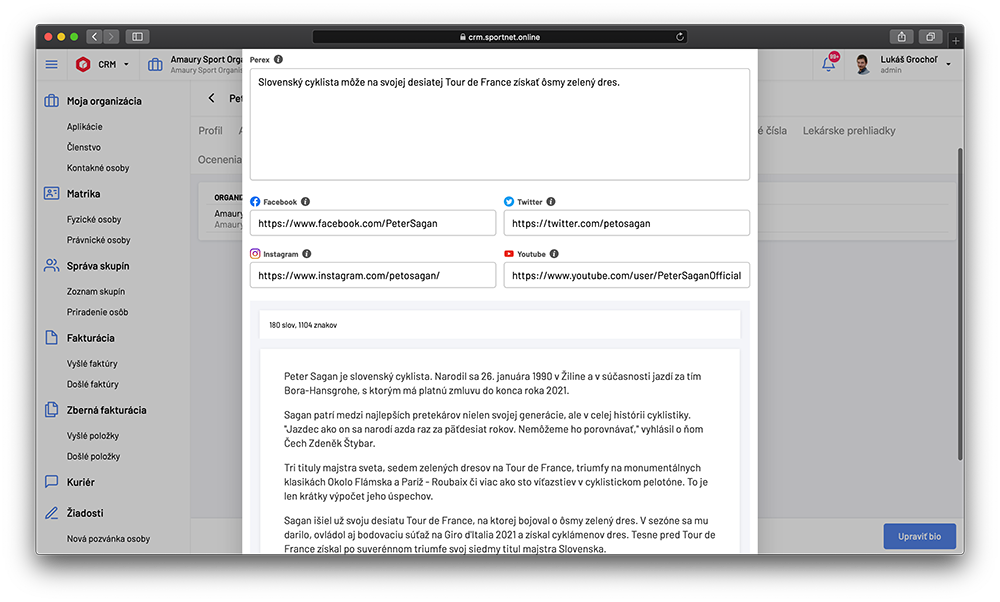Image resolution: width=1000 pixels, height=602 pixels.
Task: Click into the Facebook URL field
Action: (372, 223)
